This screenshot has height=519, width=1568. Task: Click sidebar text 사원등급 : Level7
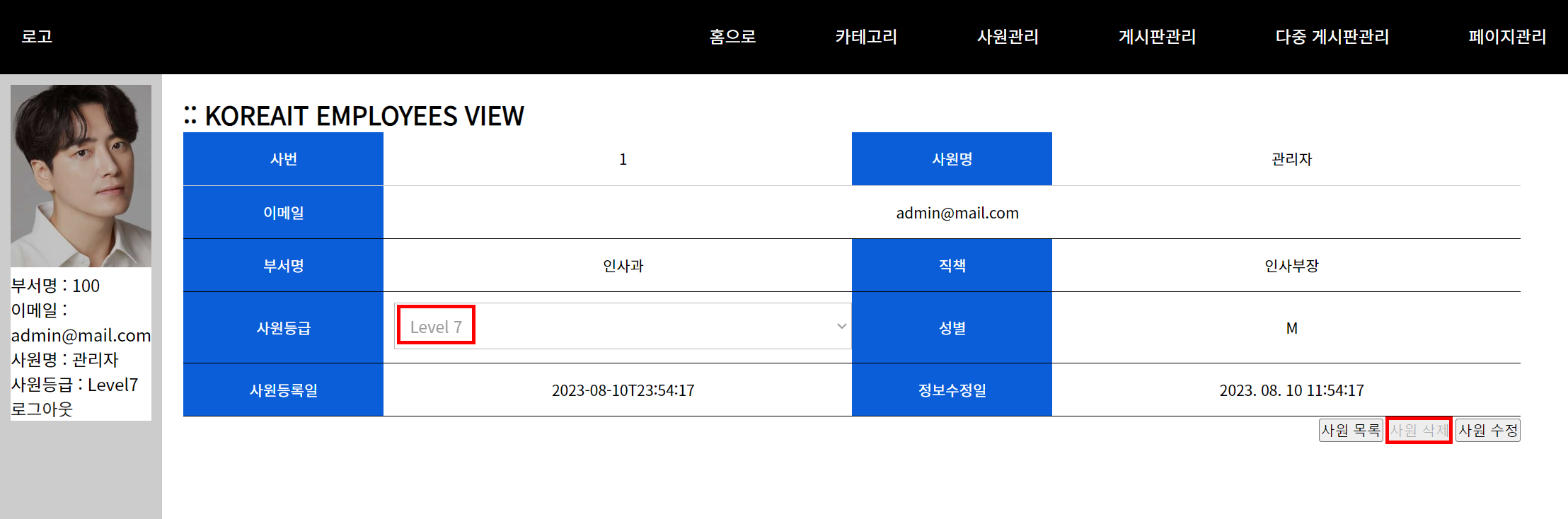[x=74, y=385]
